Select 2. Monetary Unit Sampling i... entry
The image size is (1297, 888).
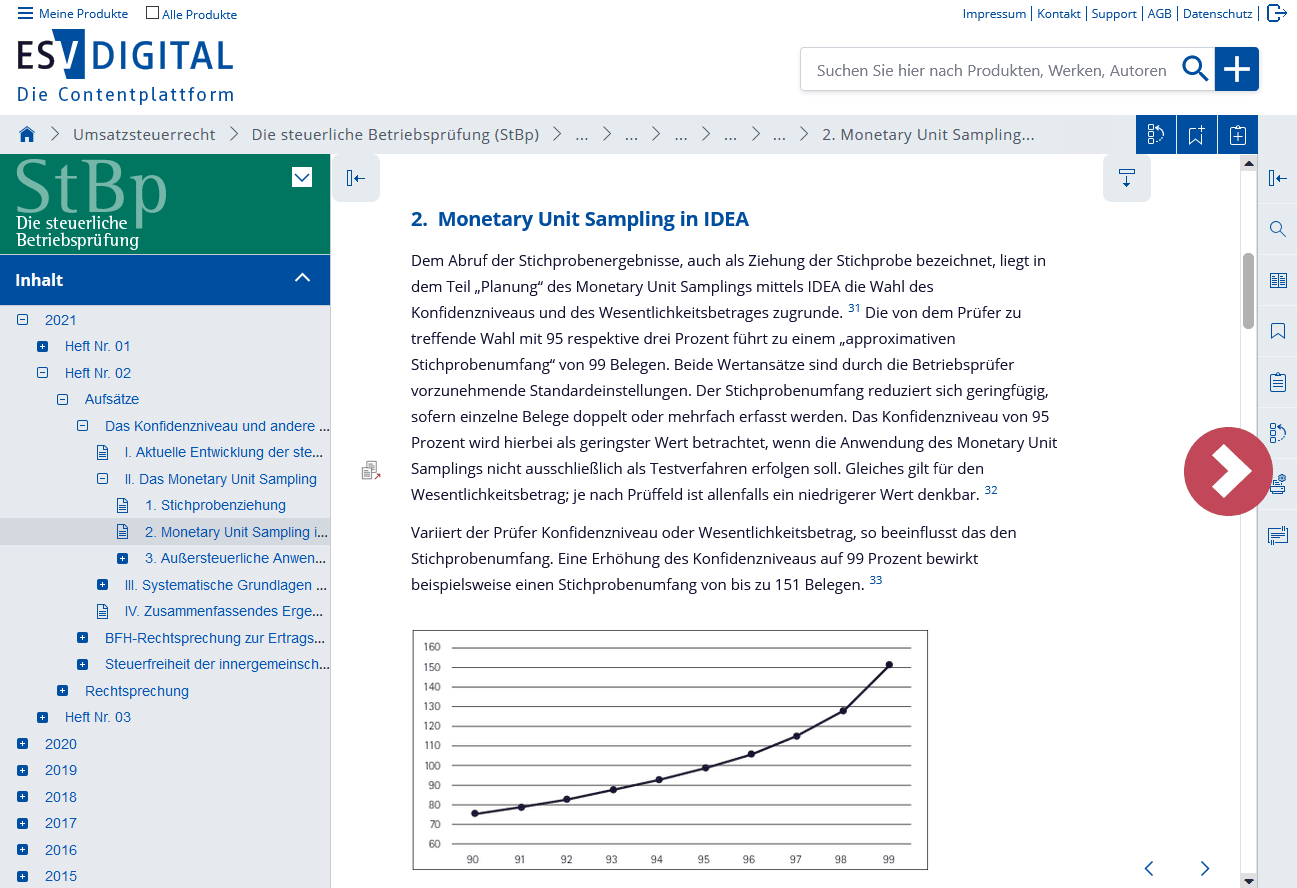click(x=236, y=532)
